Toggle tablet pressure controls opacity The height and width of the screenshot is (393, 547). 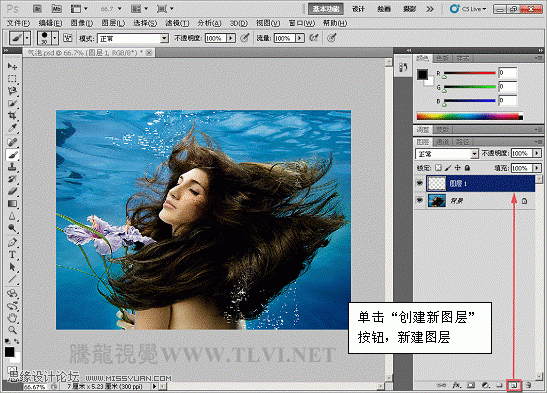245,38
